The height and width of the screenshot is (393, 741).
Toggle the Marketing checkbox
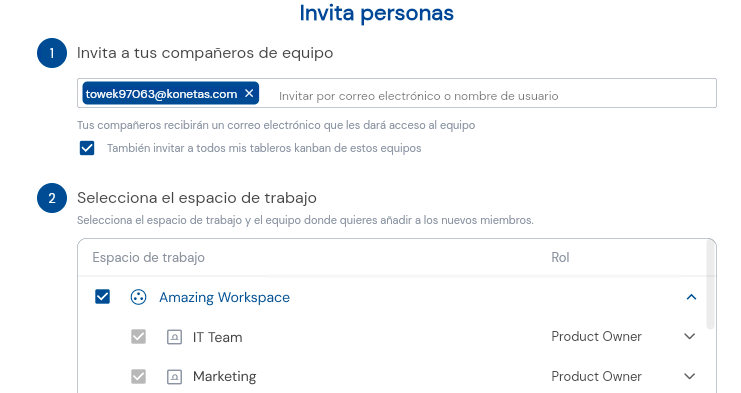click(x=138, y=376)
